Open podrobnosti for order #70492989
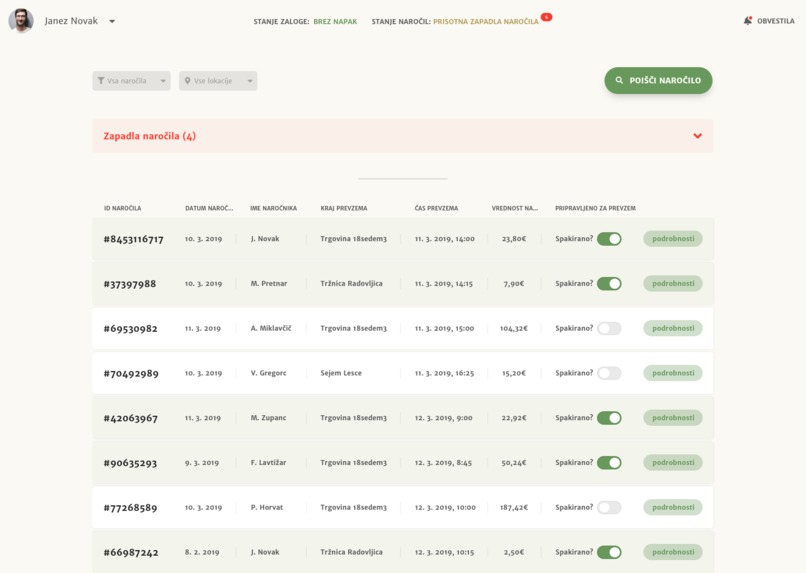Screen dimensions: 806x573 click(x=673, y=373)
